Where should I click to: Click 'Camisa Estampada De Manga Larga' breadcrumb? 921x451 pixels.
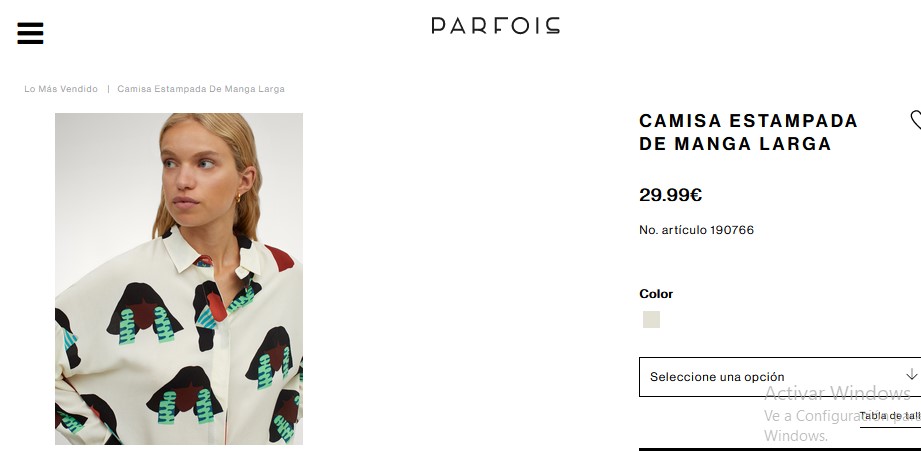pos(201,89)
